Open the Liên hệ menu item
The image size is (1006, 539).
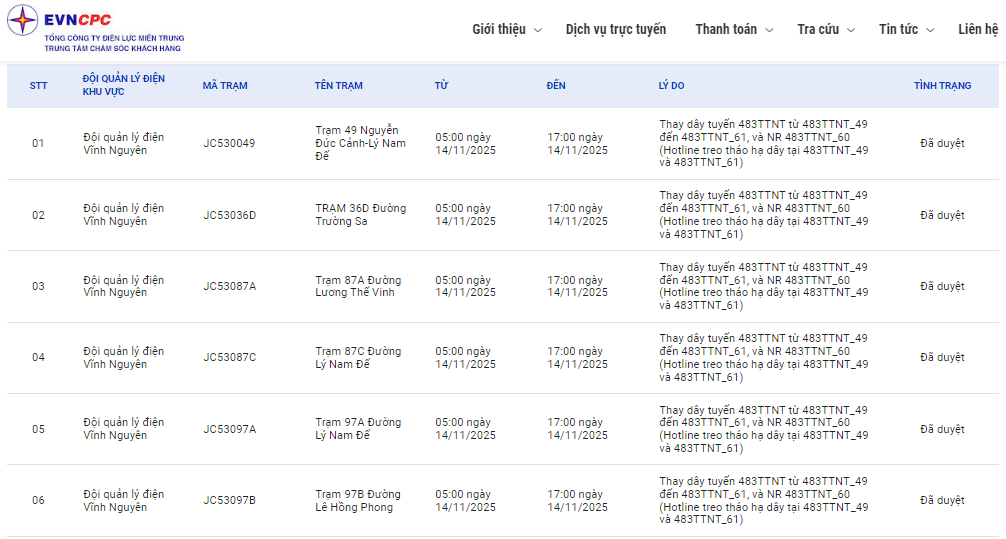coord(977,29)
